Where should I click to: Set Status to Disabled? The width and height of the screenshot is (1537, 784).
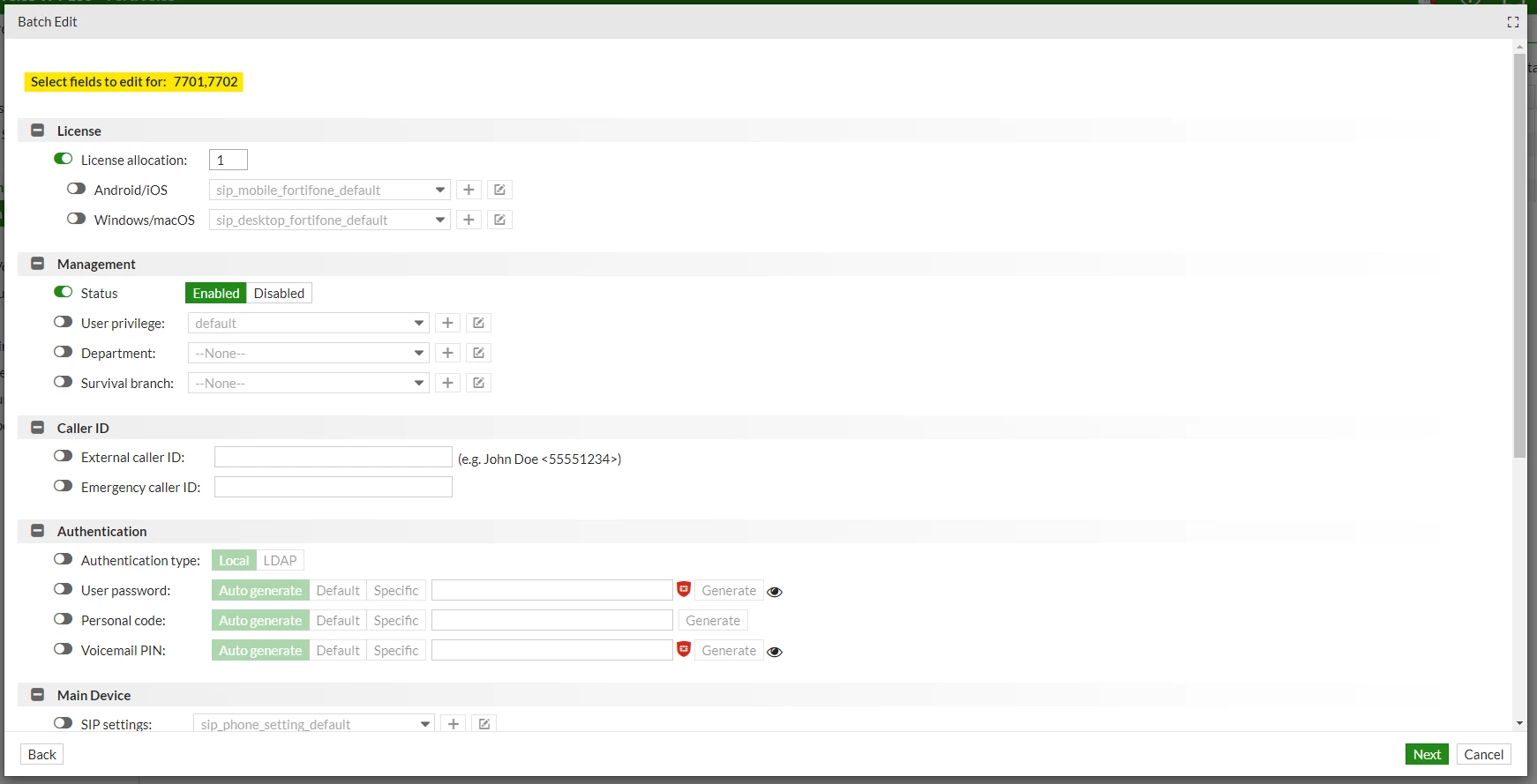[x=279, y=293]
